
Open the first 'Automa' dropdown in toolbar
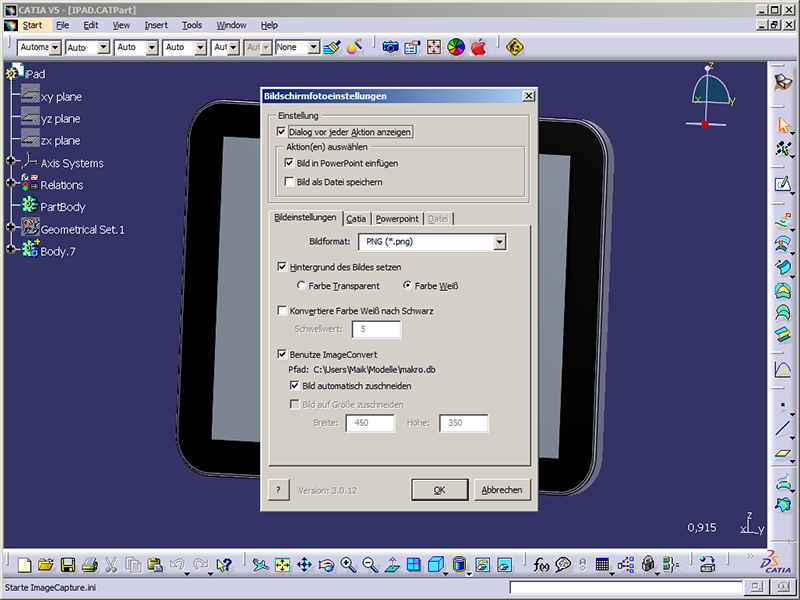click(x=55, y=48)
